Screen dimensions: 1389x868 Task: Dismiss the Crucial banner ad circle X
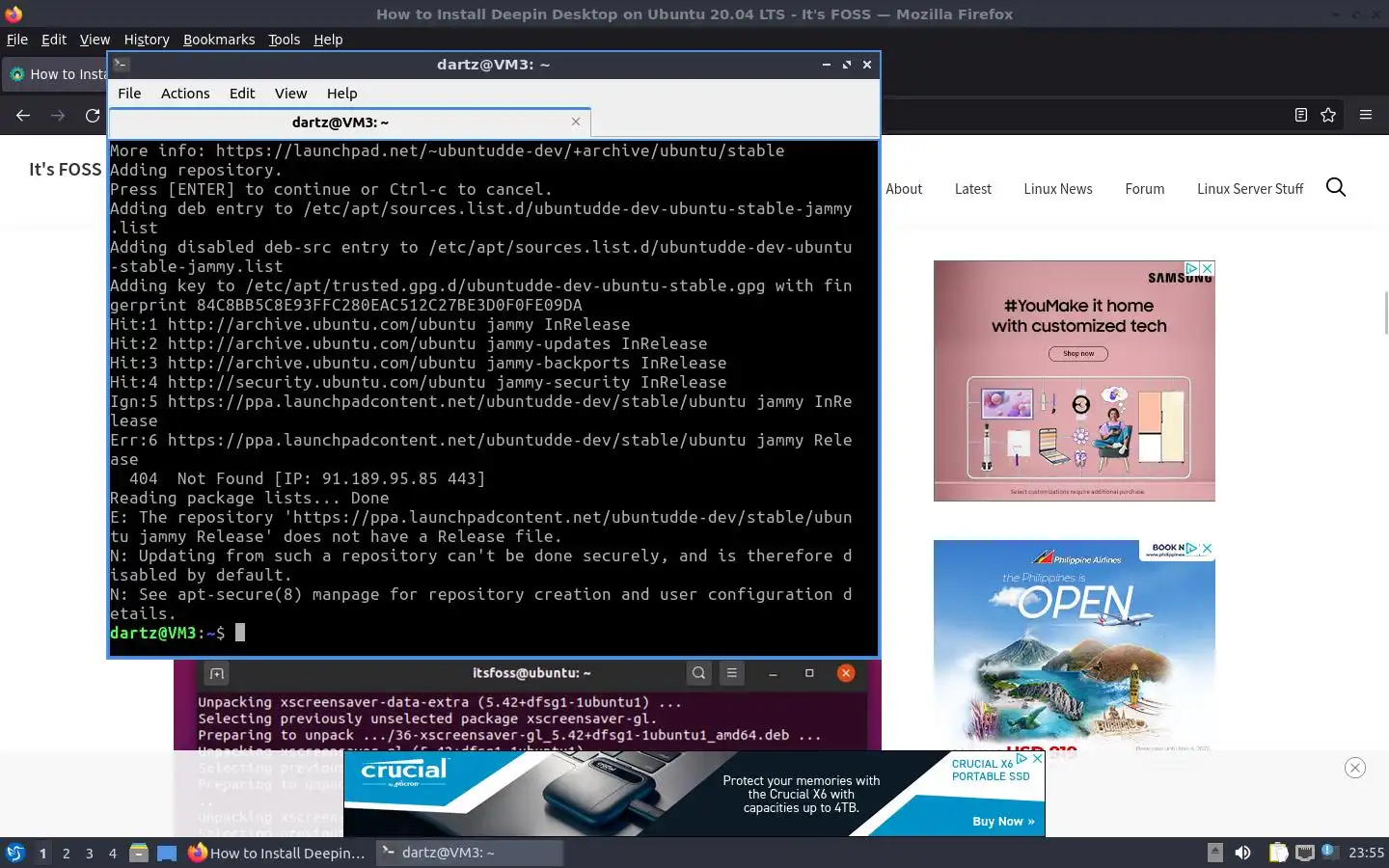pyautogui.click(x=1355, y=768)
